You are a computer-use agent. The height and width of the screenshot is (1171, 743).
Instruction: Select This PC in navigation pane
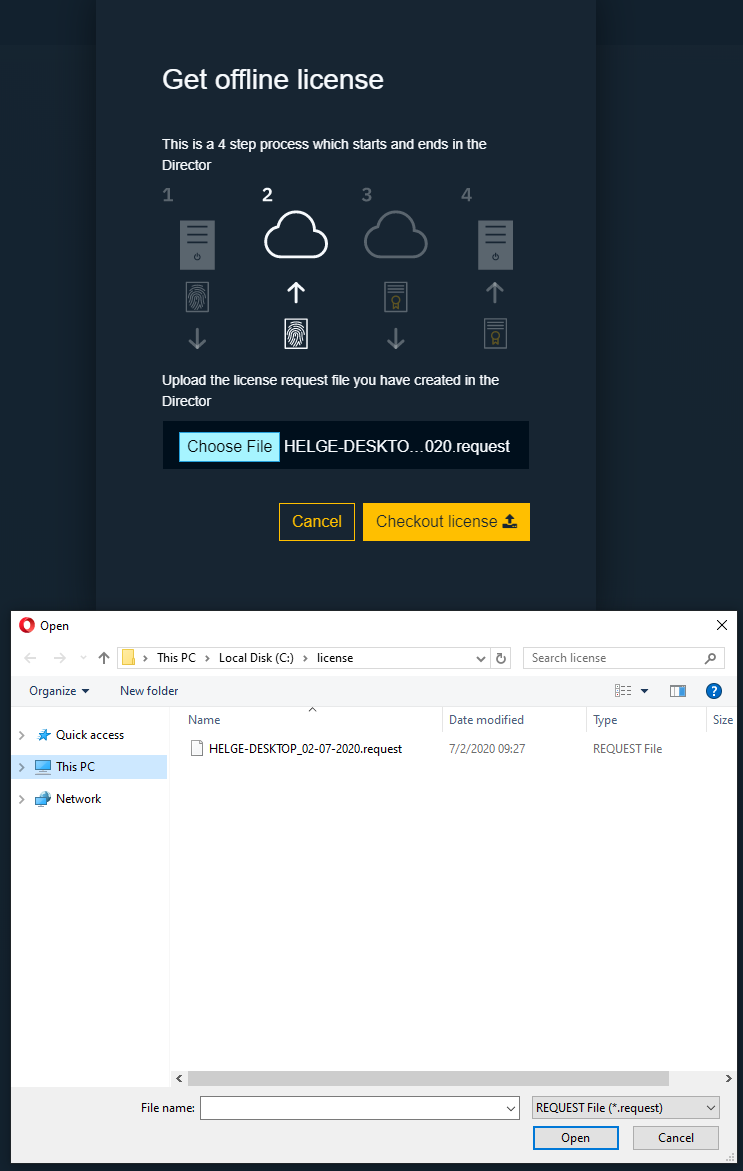(75, 766)
